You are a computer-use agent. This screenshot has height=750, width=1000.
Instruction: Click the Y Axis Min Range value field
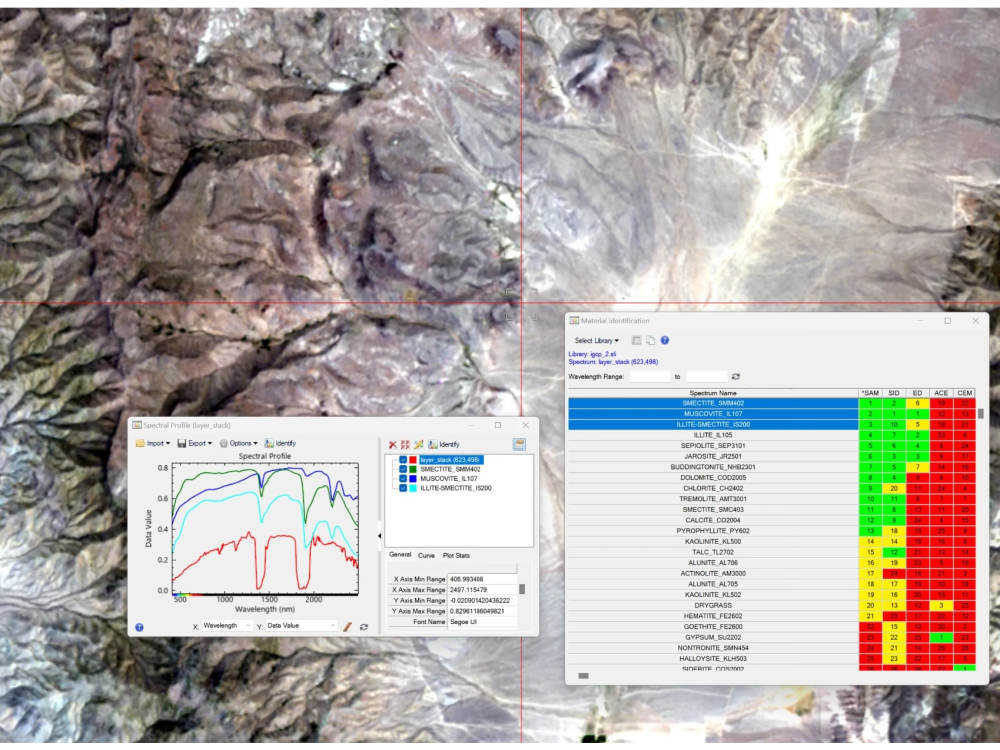tap(482, 601)
